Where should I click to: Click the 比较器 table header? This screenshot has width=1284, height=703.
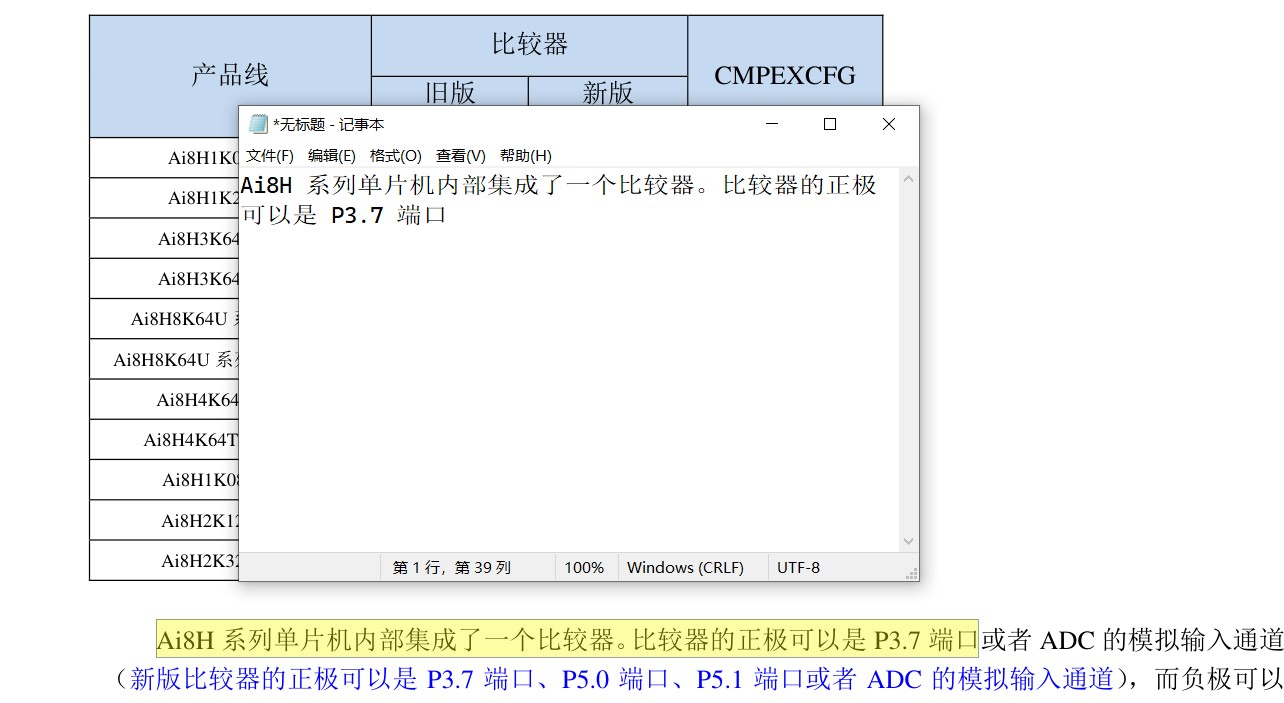tap(530, 44)
